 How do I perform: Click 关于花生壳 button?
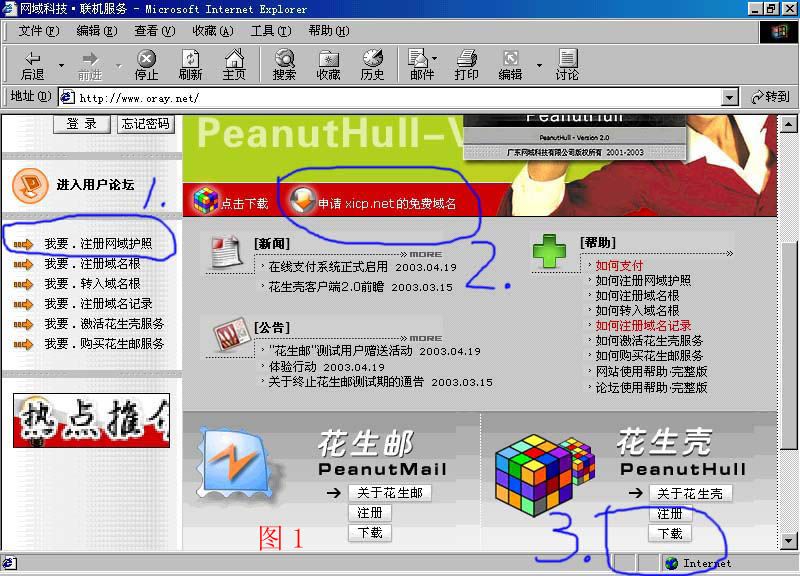(690, 493)
